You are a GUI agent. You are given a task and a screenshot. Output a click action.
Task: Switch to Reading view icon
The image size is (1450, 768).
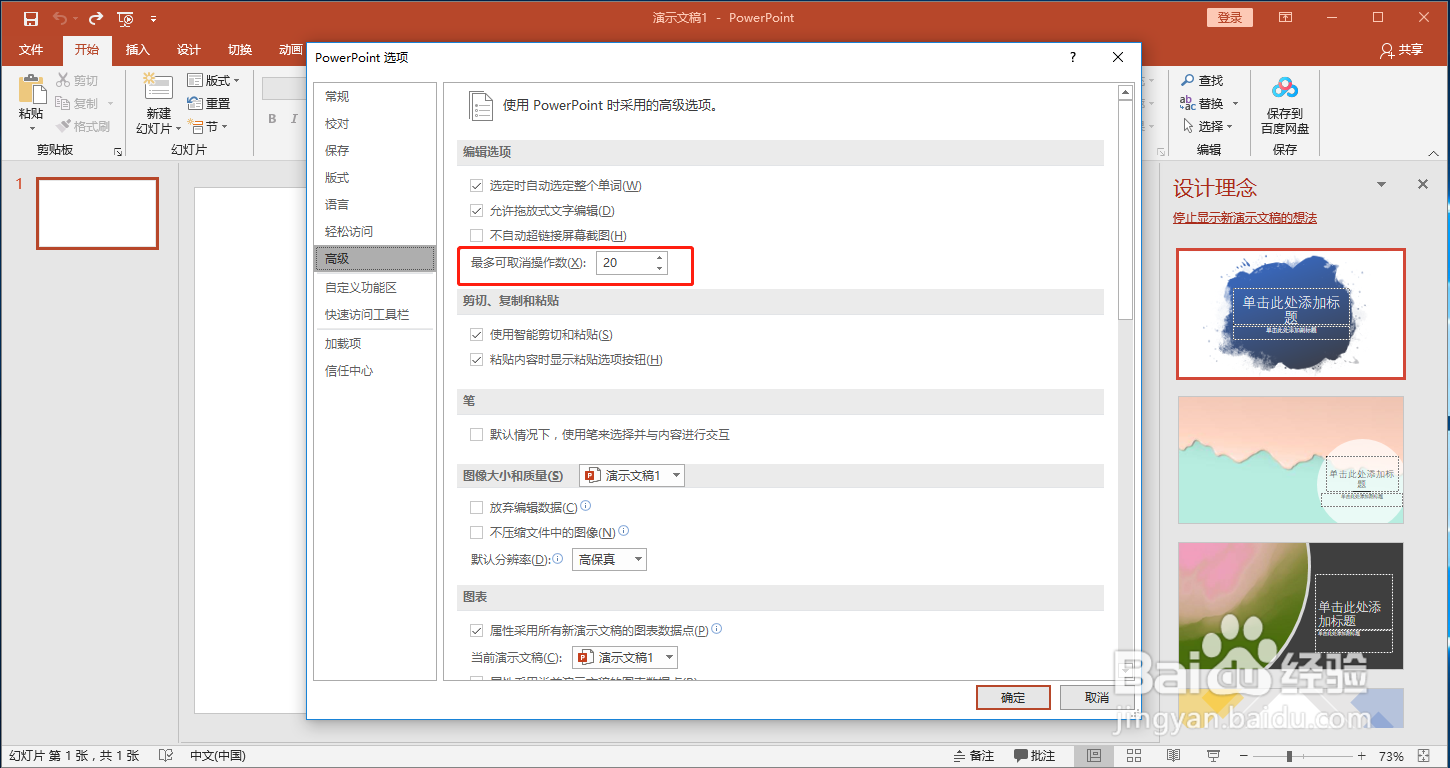coord(1173,756)
